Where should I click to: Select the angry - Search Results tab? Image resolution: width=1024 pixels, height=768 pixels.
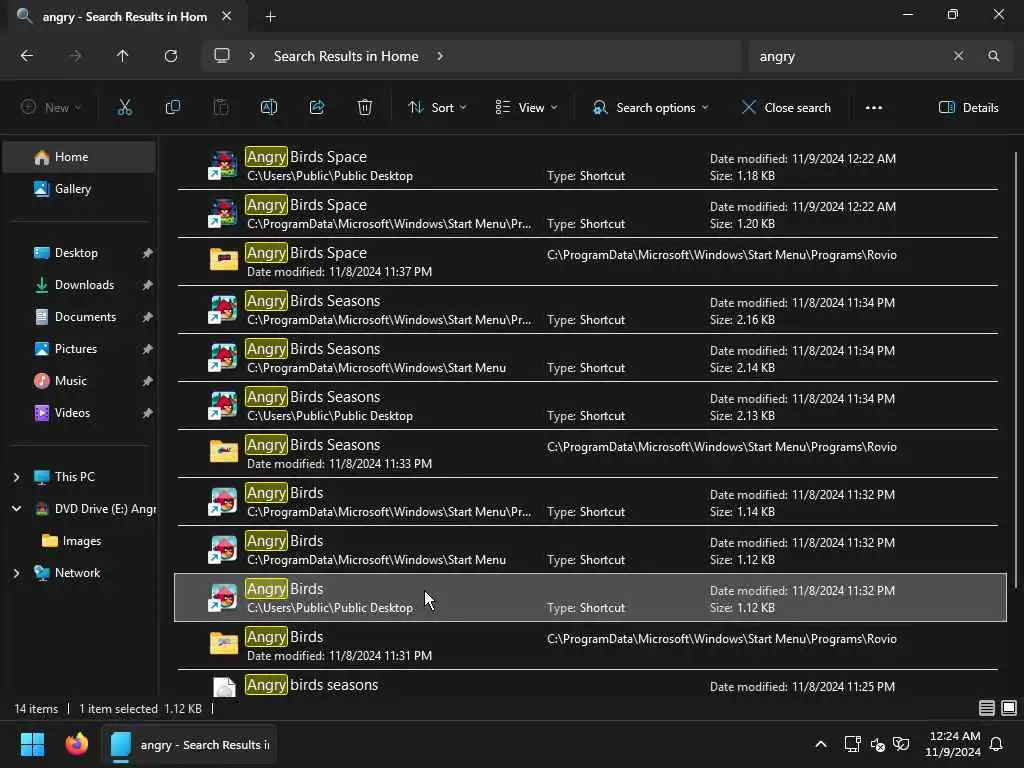click(x=124, y=16)
